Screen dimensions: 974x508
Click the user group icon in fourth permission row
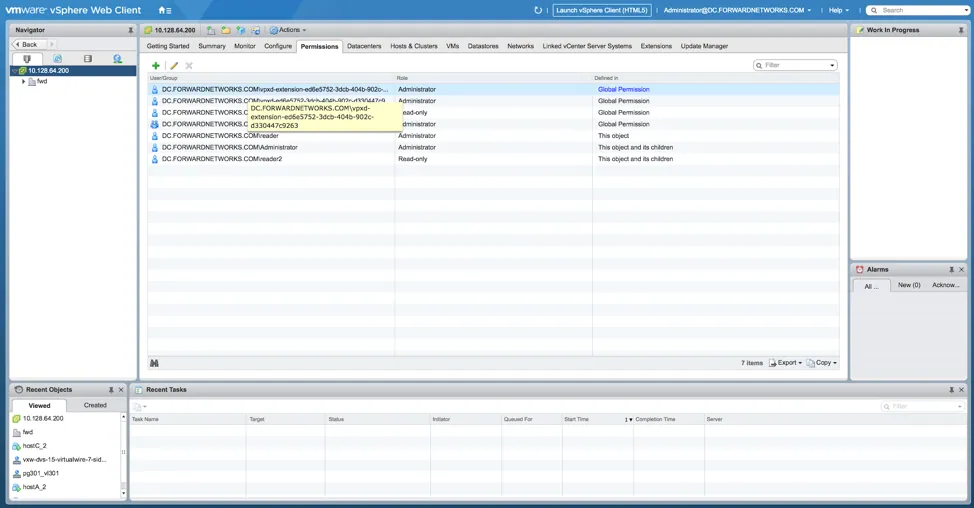(x=155, y=124)
